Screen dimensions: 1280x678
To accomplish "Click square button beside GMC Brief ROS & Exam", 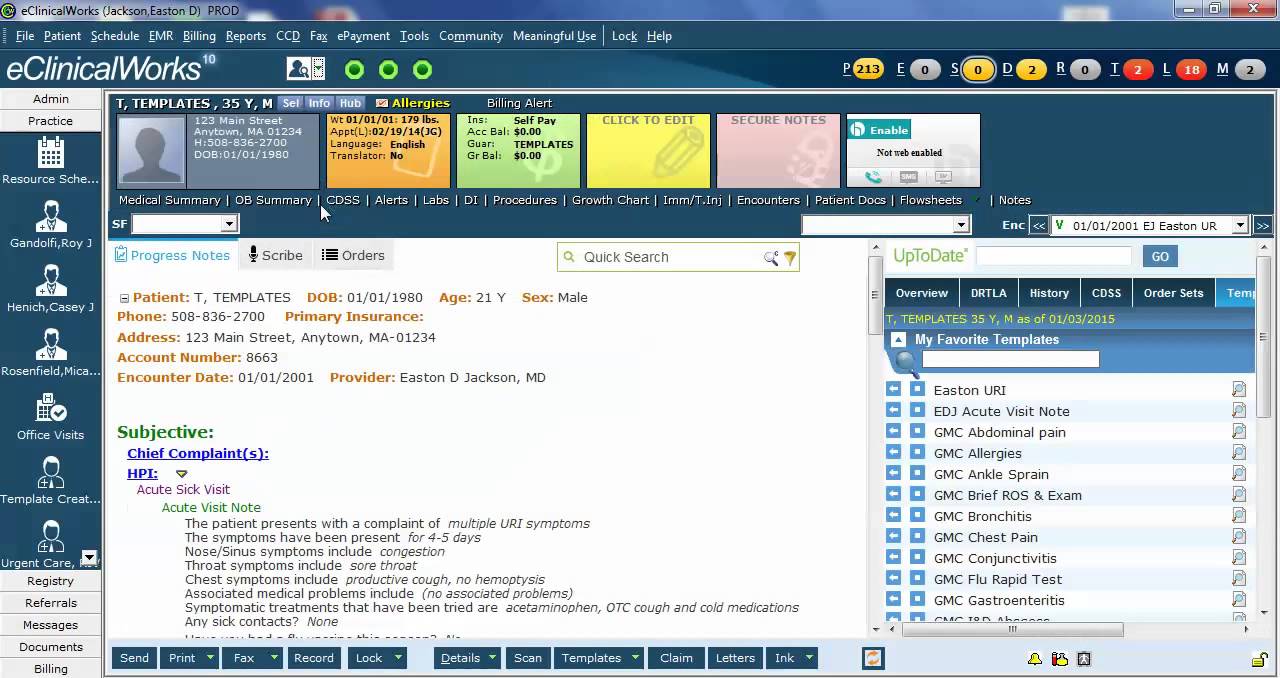I will [917, 495].
